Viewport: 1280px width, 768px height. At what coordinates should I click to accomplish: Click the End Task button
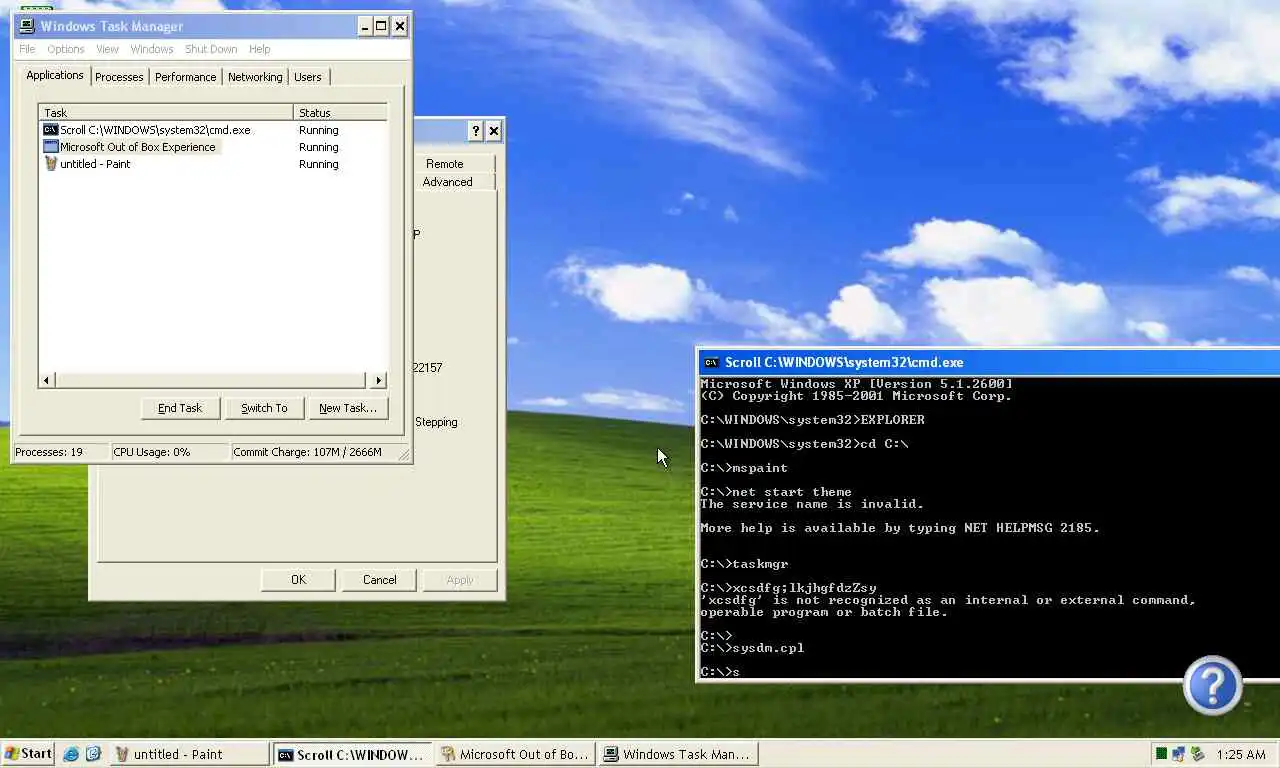(x=180, y=408)
